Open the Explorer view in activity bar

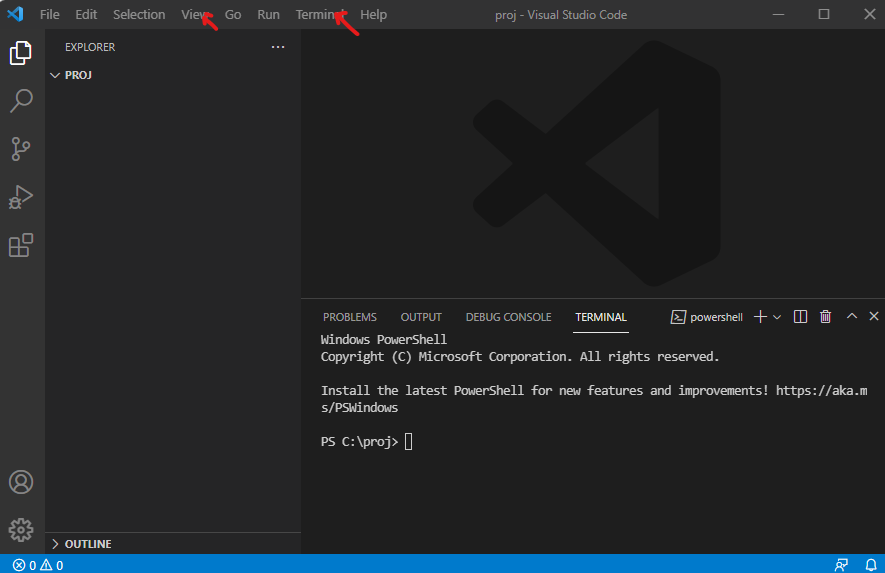21,53
